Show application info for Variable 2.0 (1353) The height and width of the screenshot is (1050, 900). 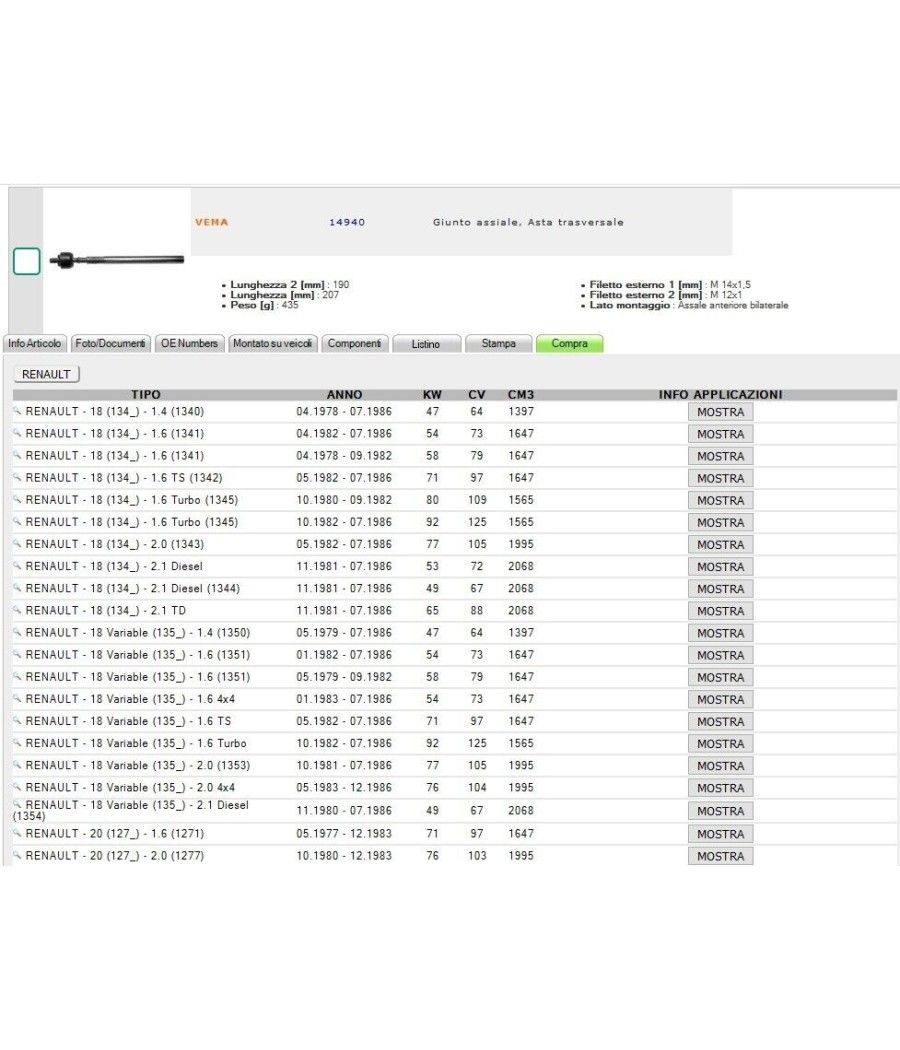pyautogui.click(x=721, y=765)
